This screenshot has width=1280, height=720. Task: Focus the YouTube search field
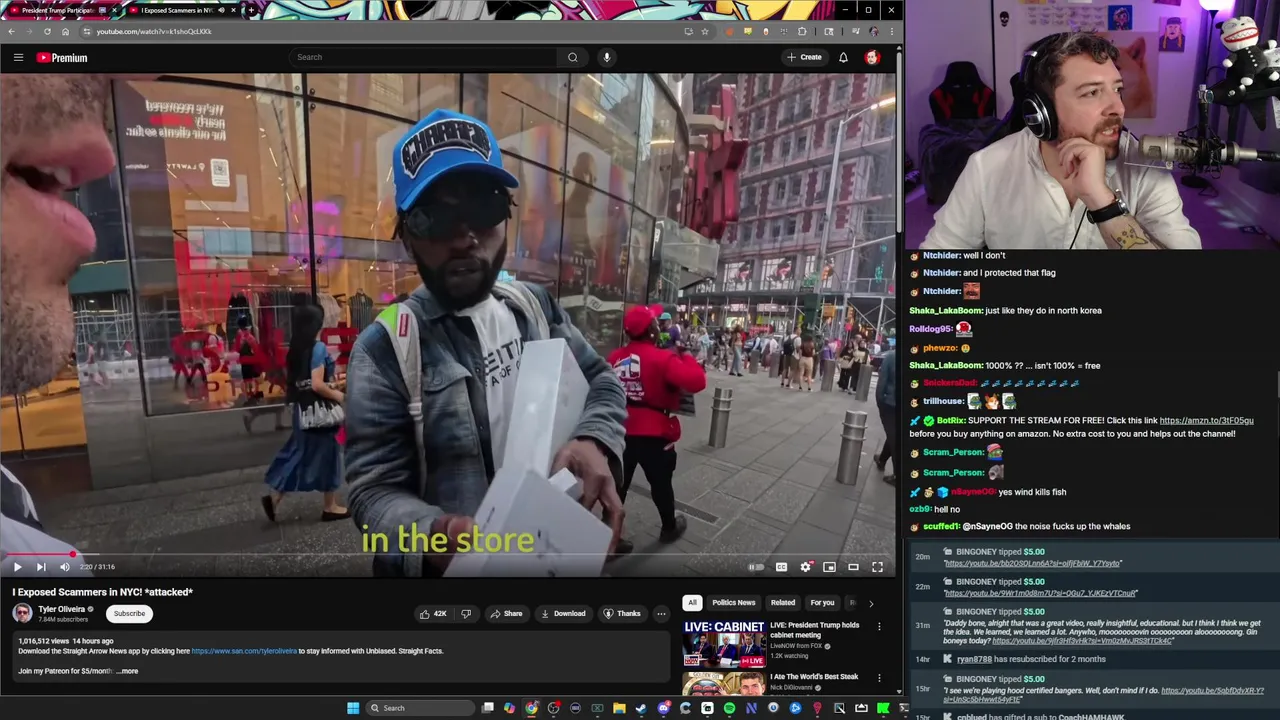coord(425,57)
